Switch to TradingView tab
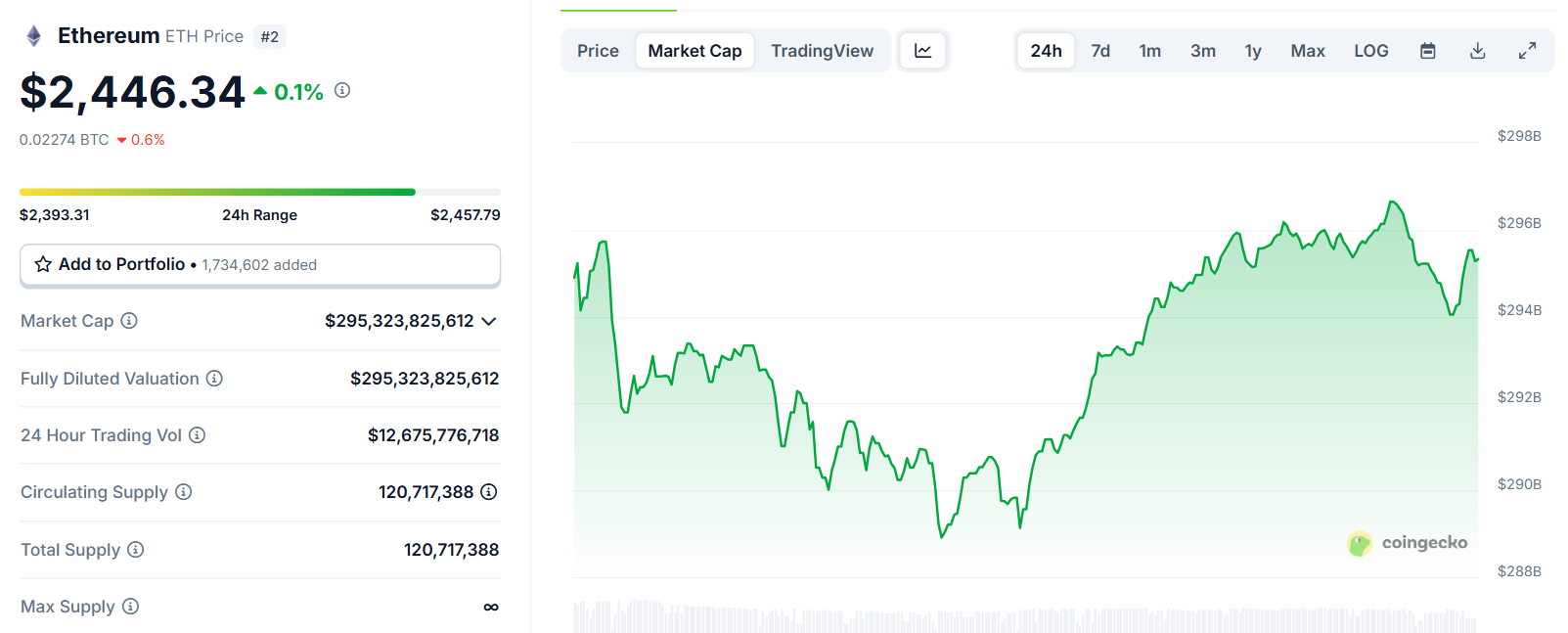The height and width of the screenshot is (633, 1568). click(x=822, y=51)
